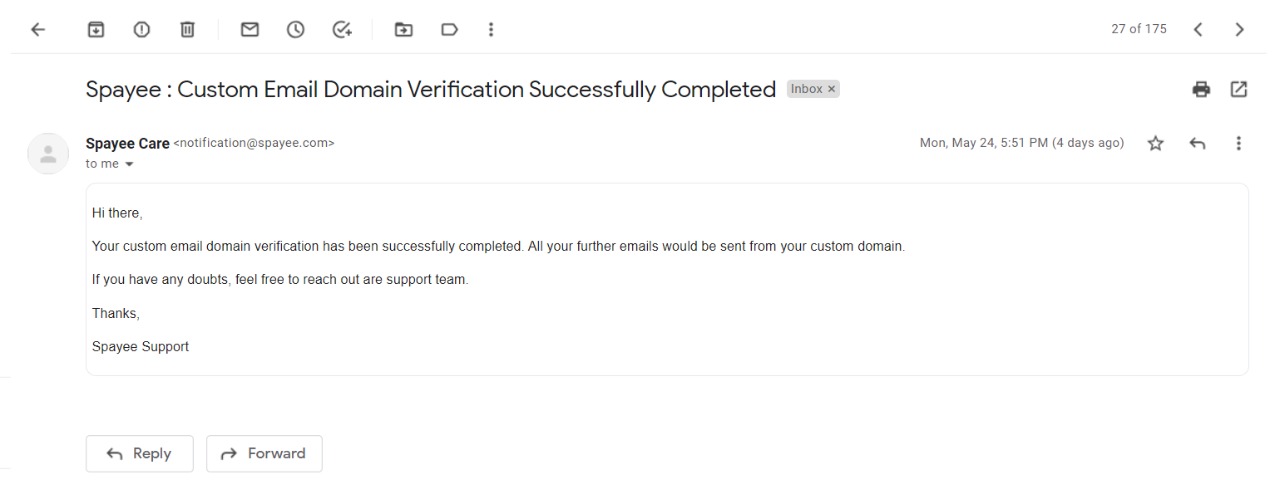Show the previous email with the left chevron
1280x499 pixels.
point(1198,30)
